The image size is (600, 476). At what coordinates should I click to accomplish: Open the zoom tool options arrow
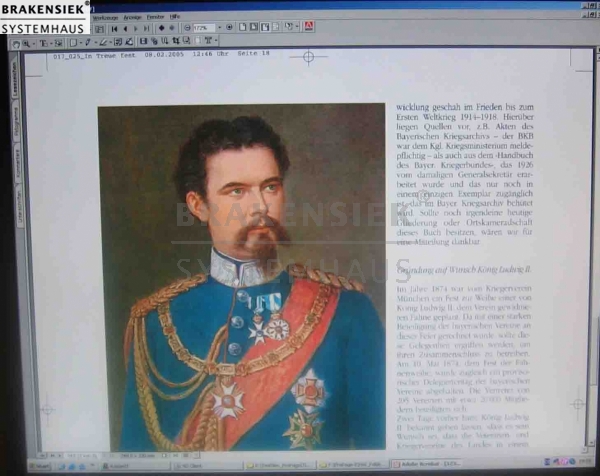(34, 43)
